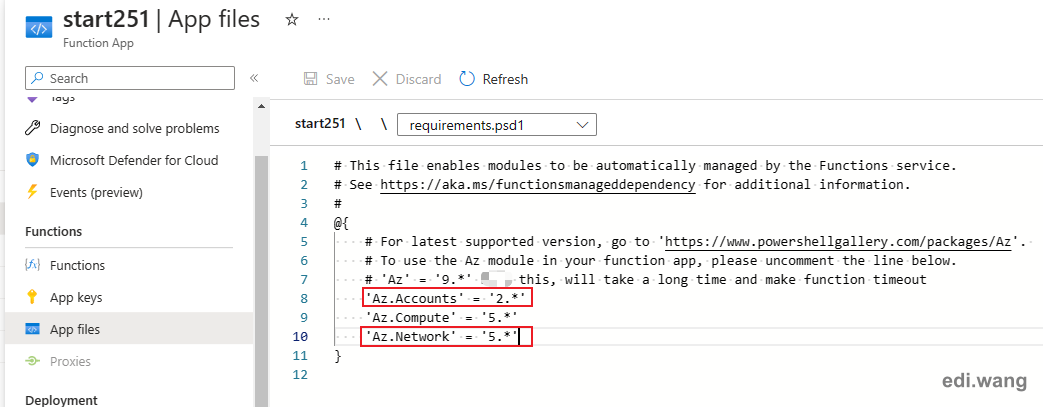1043x407 pixels.
Task: Collapse the sidebar with the double chevron
Action: click(253, 78)
